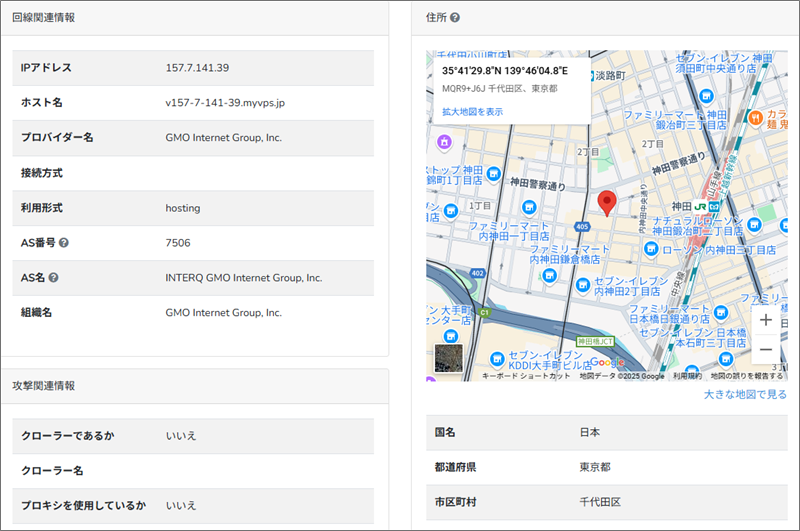Image resolution: width=800 pixels, height=531 pixels.
Task: Click the Google logo on map
Action: click(x=607, y=362)
